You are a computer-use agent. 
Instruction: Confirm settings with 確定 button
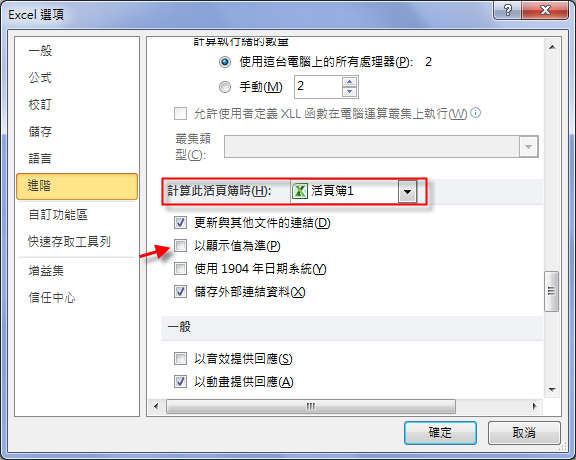point(440,432)
